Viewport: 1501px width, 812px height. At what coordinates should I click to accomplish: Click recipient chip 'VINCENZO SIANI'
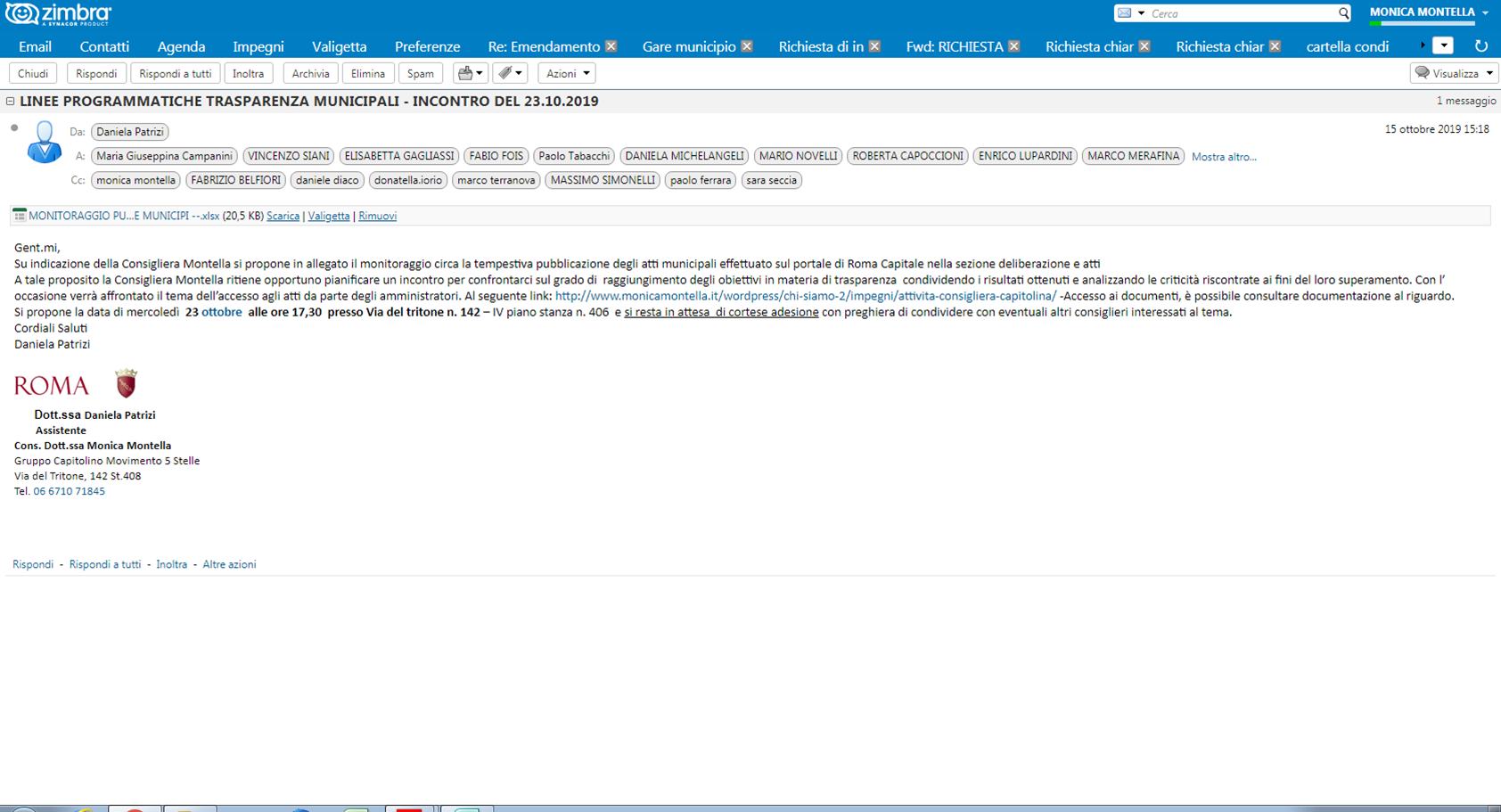pos(289,156)
